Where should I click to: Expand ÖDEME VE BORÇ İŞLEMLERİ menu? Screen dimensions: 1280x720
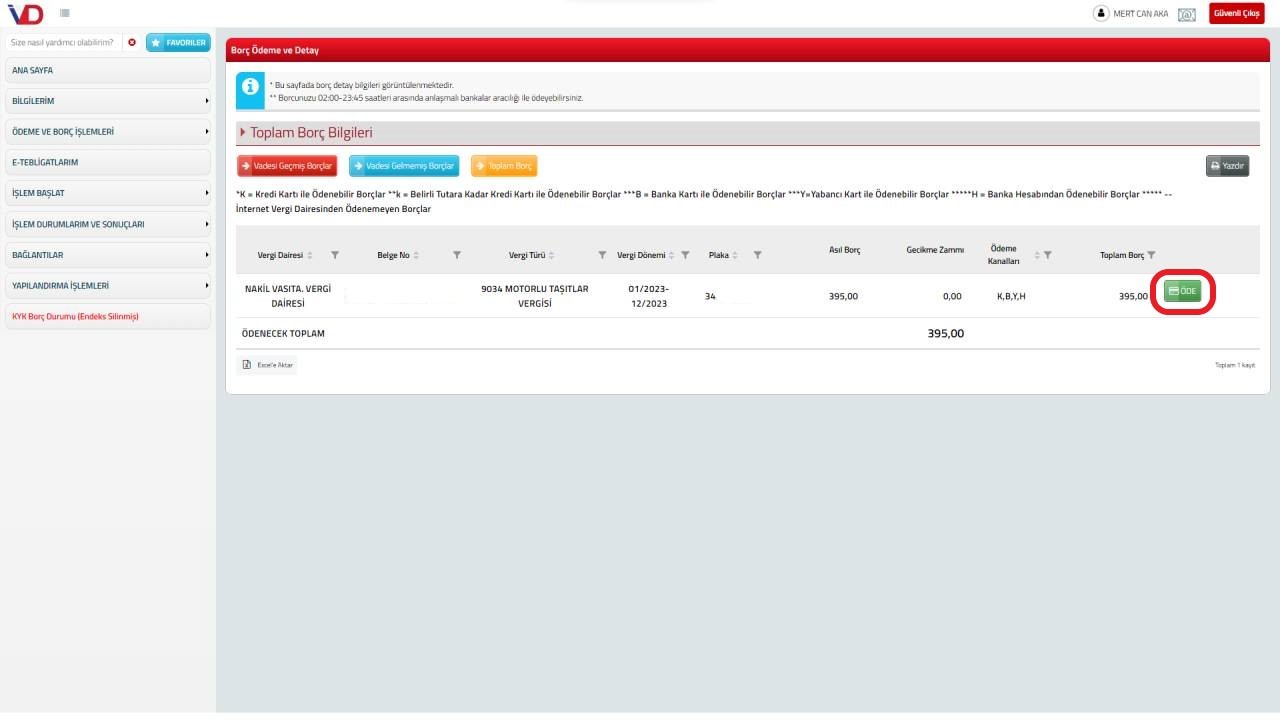click(108, 132)
